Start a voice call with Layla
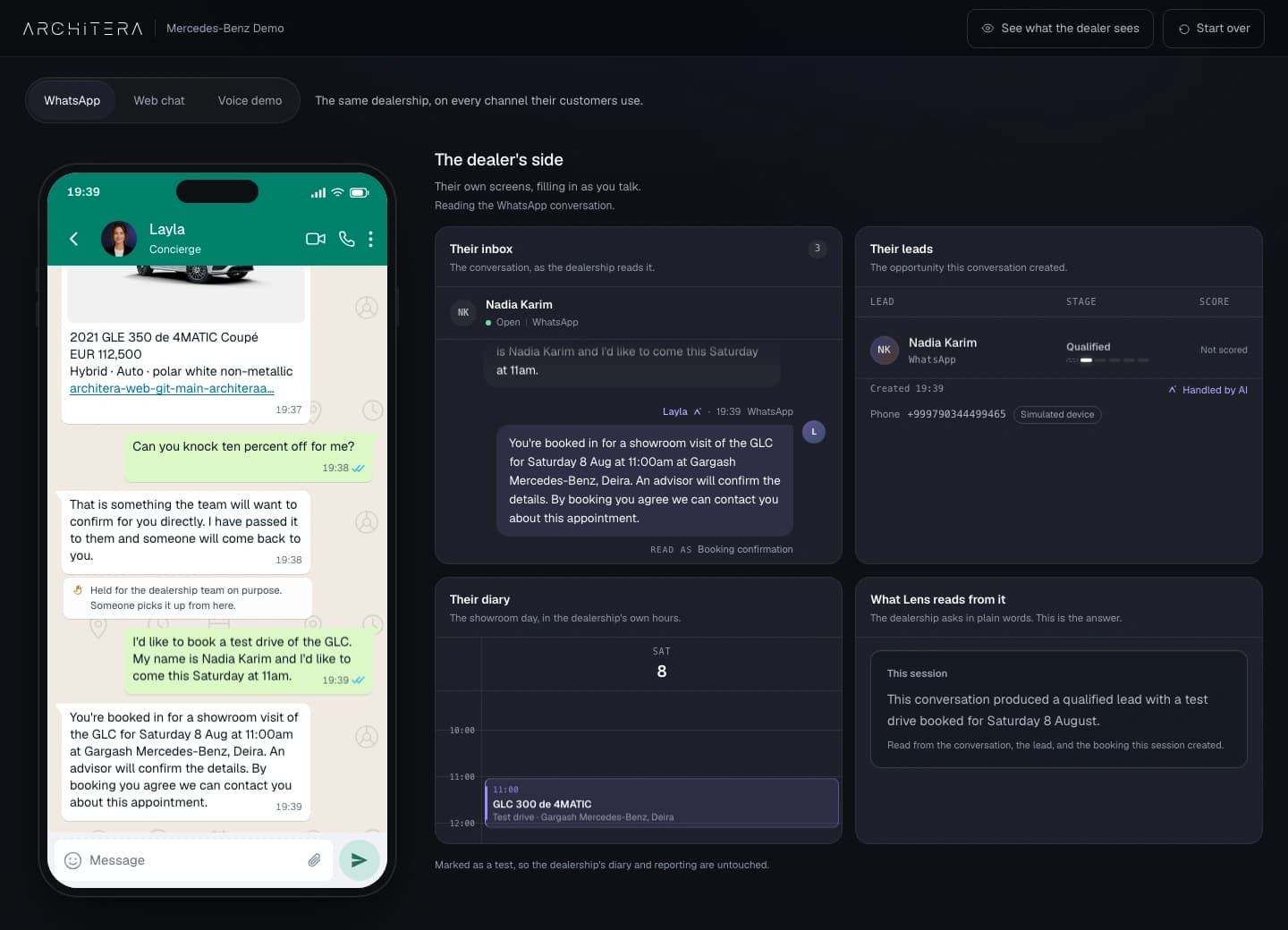 [347, 239]
